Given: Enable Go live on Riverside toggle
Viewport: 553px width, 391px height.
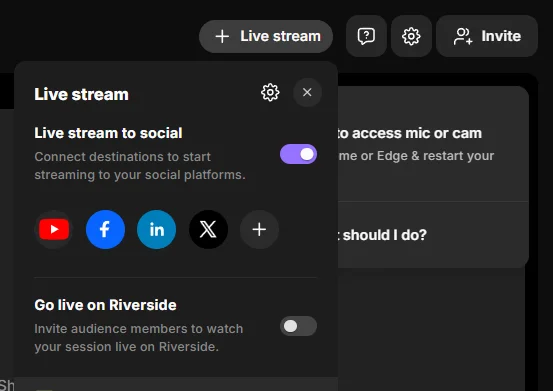Looking at the screenshot, I should pyautogui.click(x=298, y=326).
